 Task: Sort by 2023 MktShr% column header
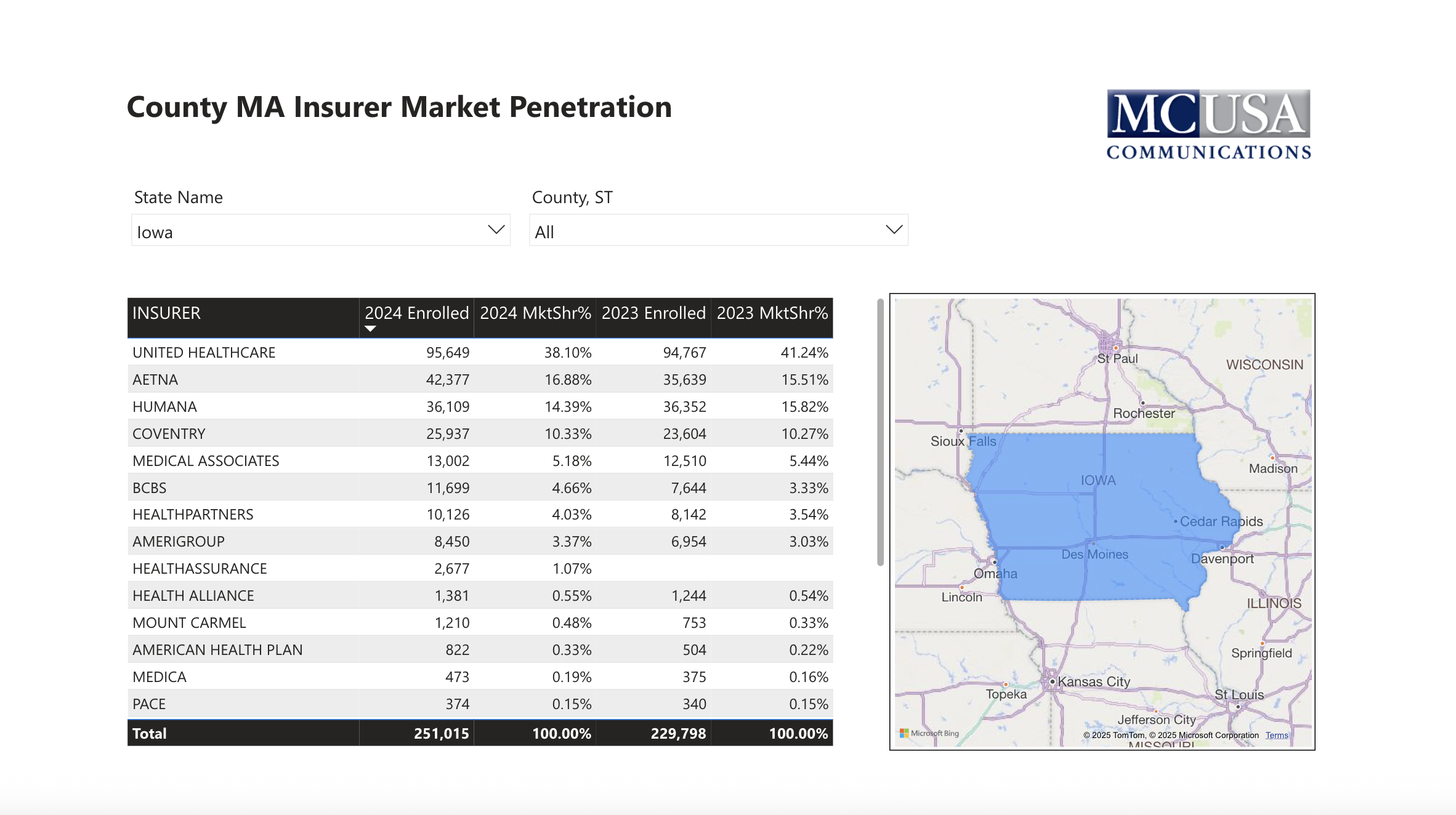tap(772, 318)
